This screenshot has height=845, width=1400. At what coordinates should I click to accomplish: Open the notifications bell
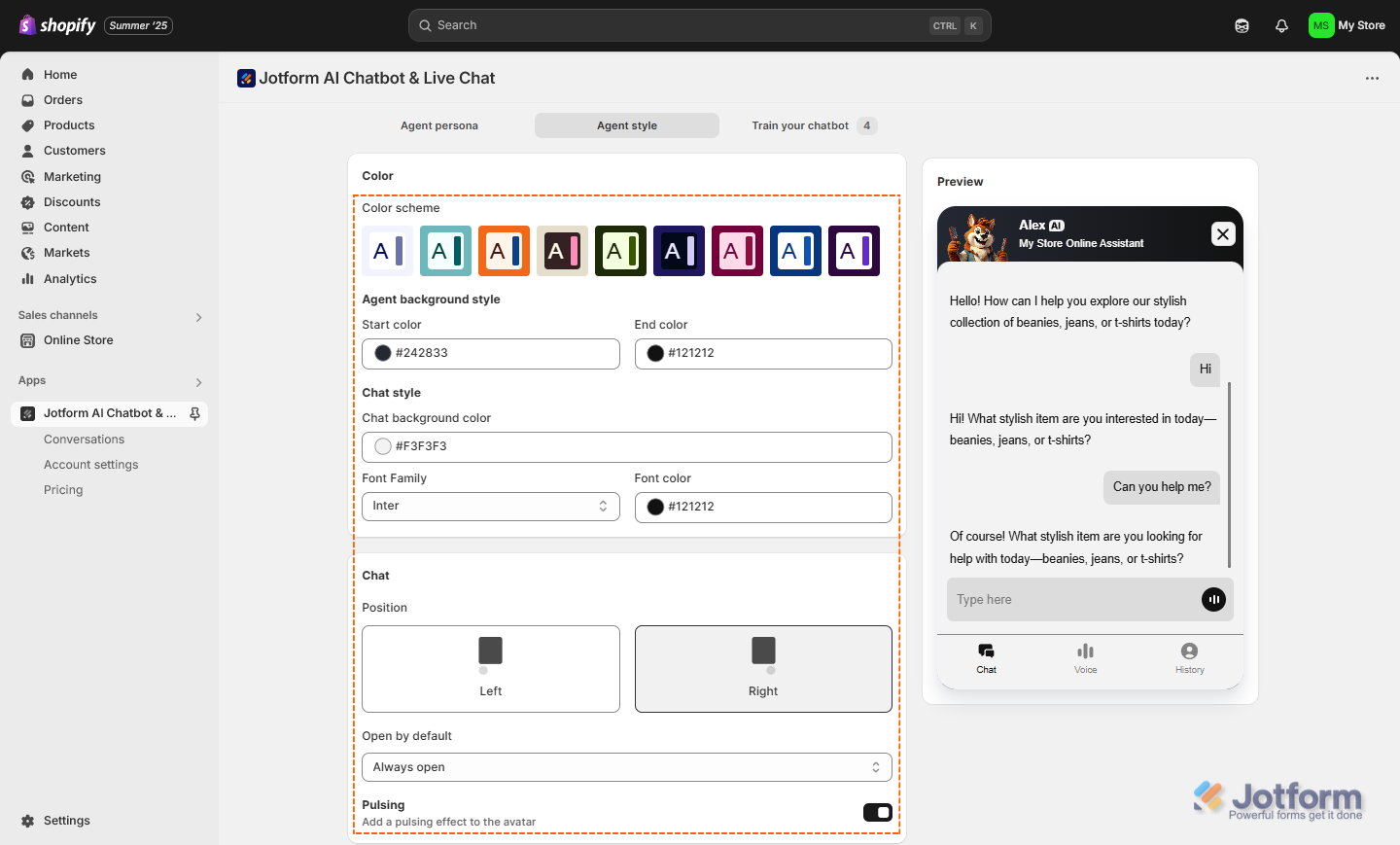(1281, 26)
